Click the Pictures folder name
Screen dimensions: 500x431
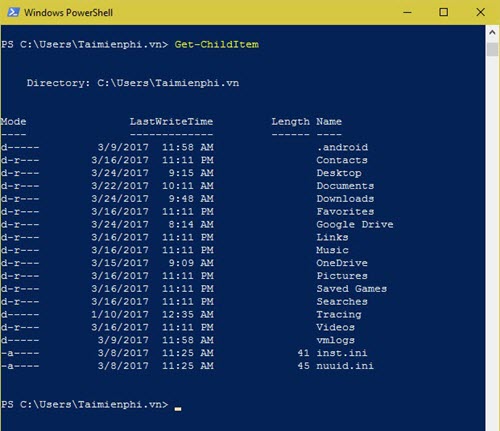pos(342,276)
